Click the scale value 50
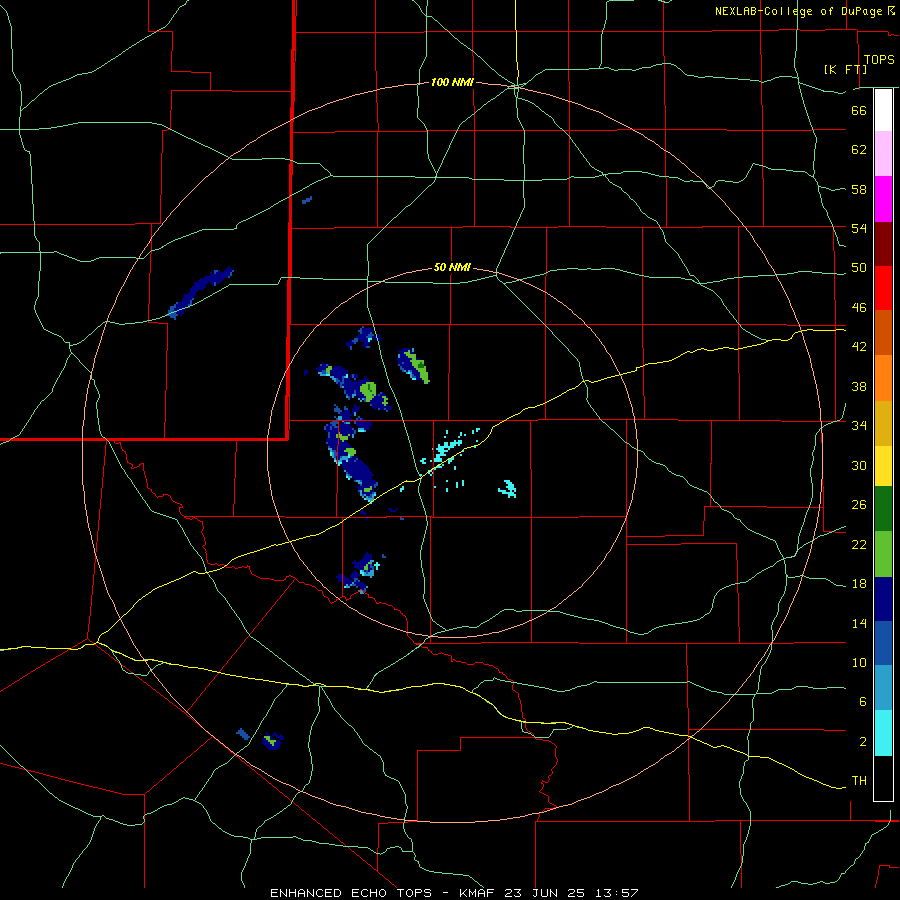Screen dimensions: 900x900 (x=859, y=268)
